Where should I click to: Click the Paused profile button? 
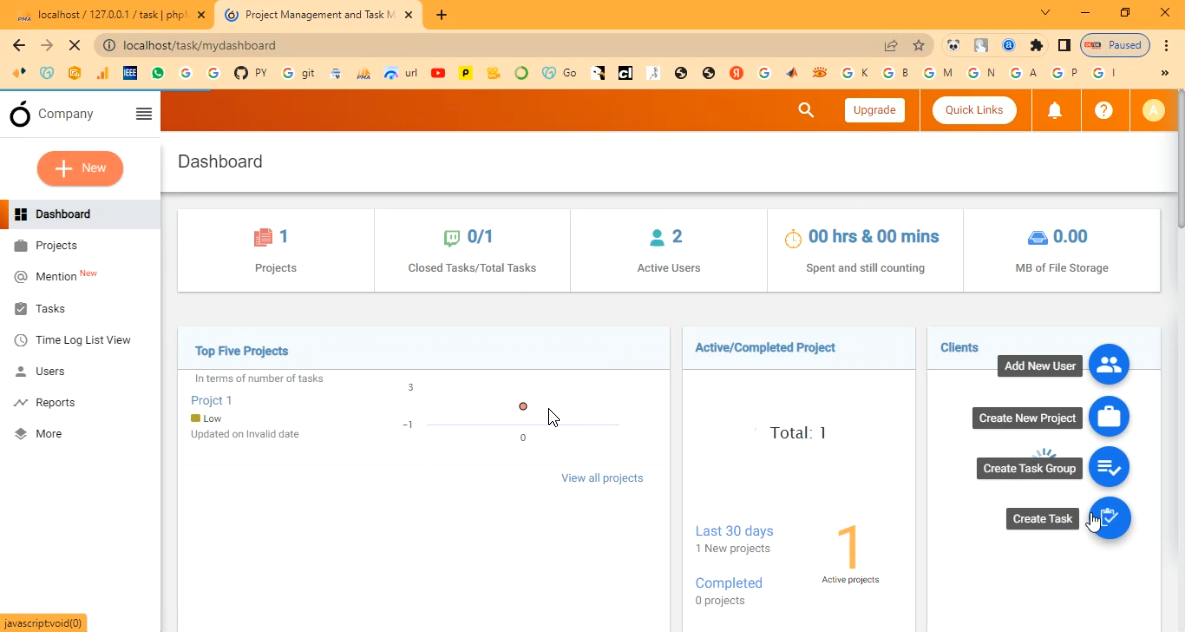(1115, 45)
